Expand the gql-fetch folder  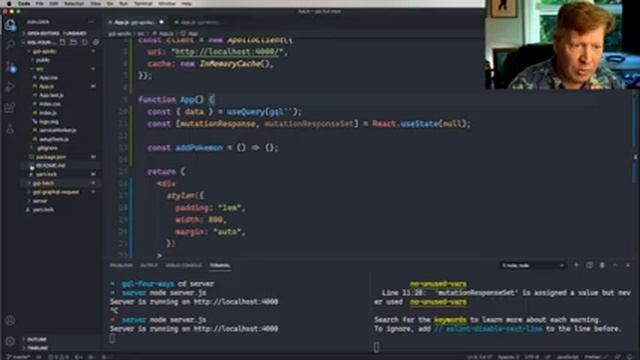point(60,183)
